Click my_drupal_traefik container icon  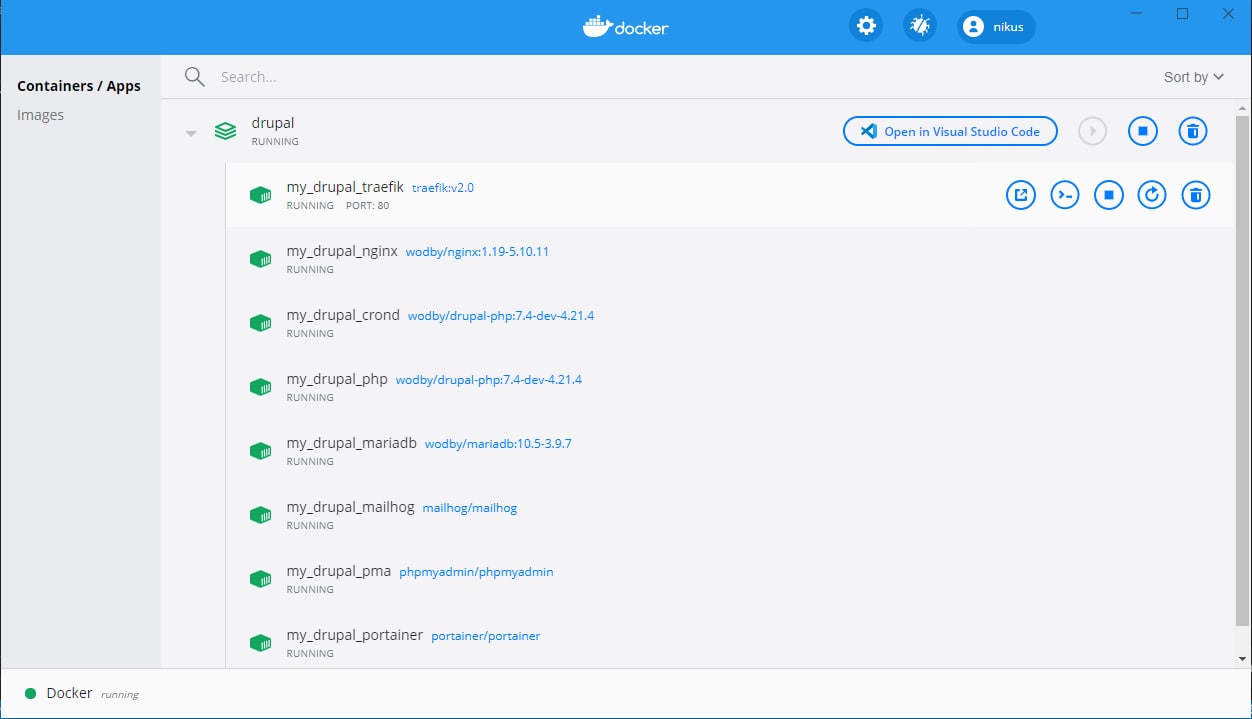(x=261, y=195)
